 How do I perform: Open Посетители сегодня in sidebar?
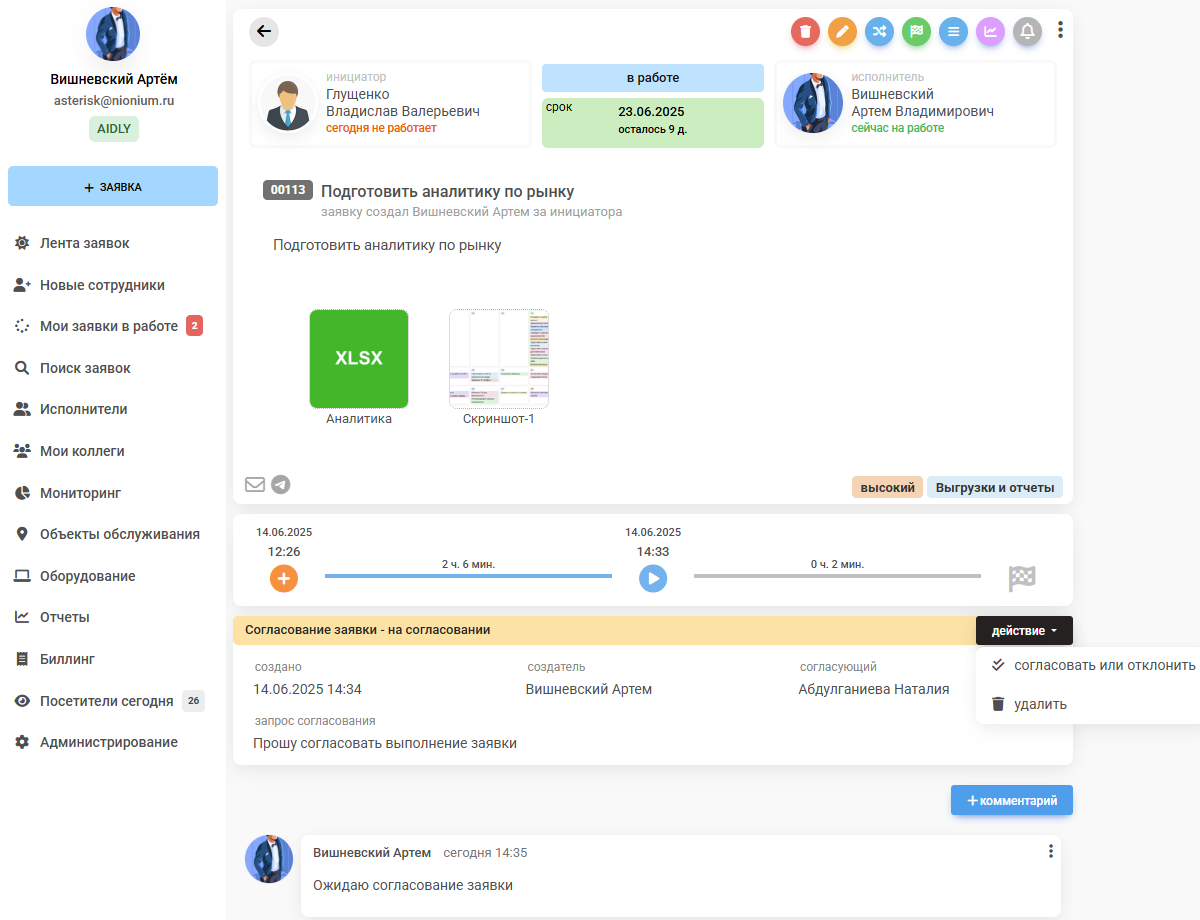coord(109,701)
